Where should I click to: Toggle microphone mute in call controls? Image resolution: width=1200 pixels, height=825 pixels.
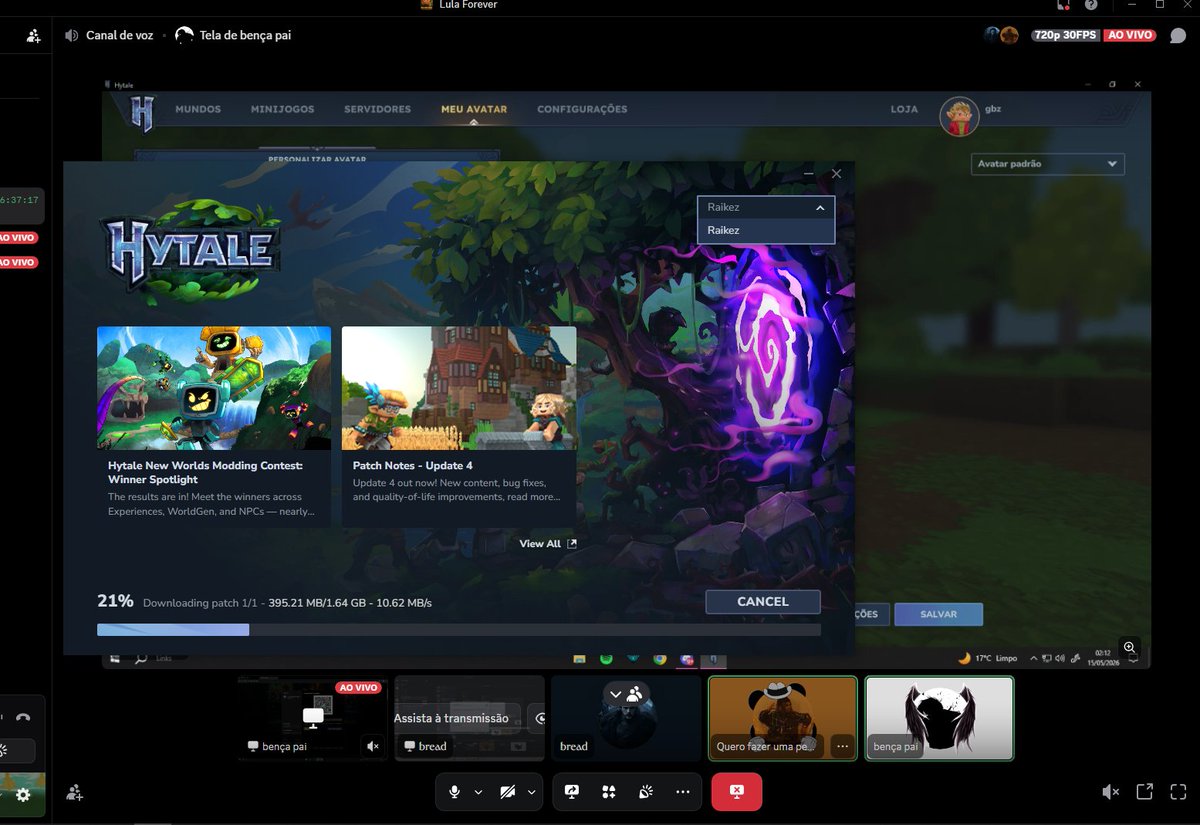[455, 791]
